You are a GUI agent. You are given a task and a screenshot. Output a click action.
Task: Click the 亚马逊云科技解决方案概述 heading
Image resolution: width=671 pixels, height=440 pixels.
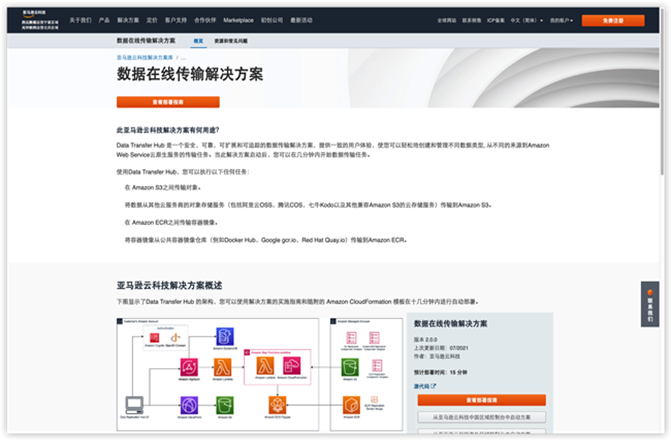point(169,285)
